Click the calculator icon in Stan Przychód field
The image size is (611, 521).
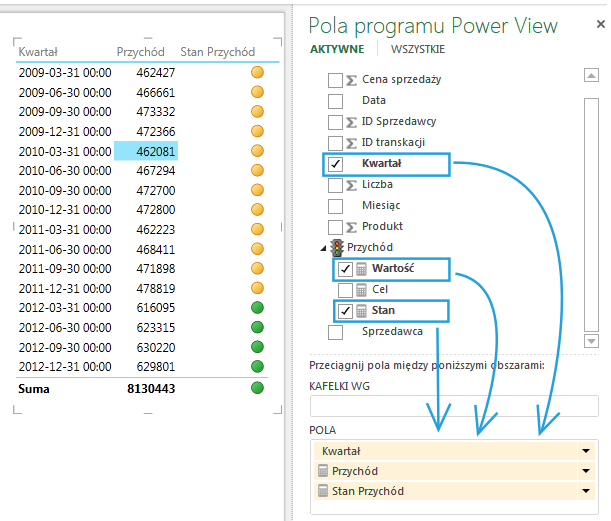[322, 491]
